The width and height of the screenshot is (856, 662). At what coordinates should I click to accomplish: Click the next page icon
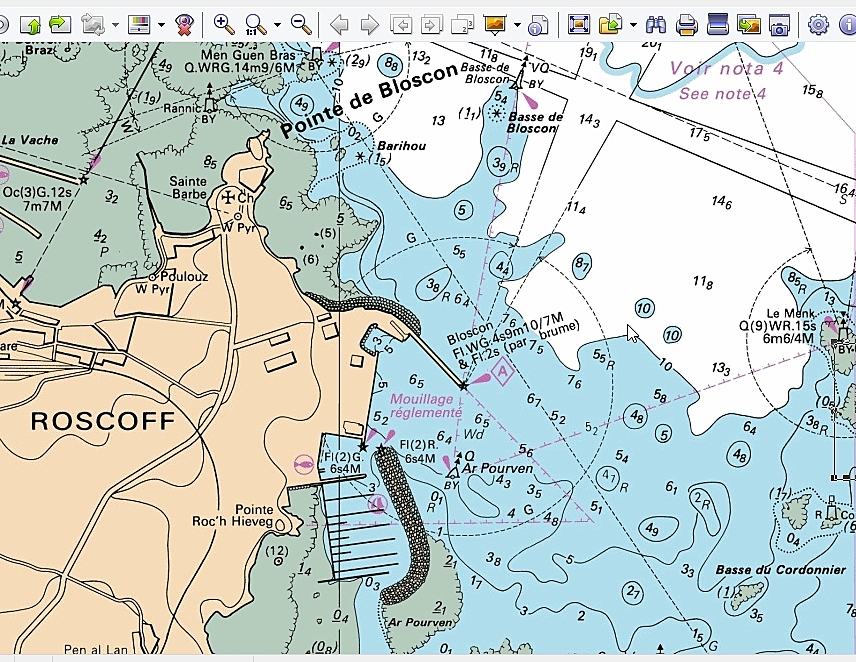tap(432, 25)
